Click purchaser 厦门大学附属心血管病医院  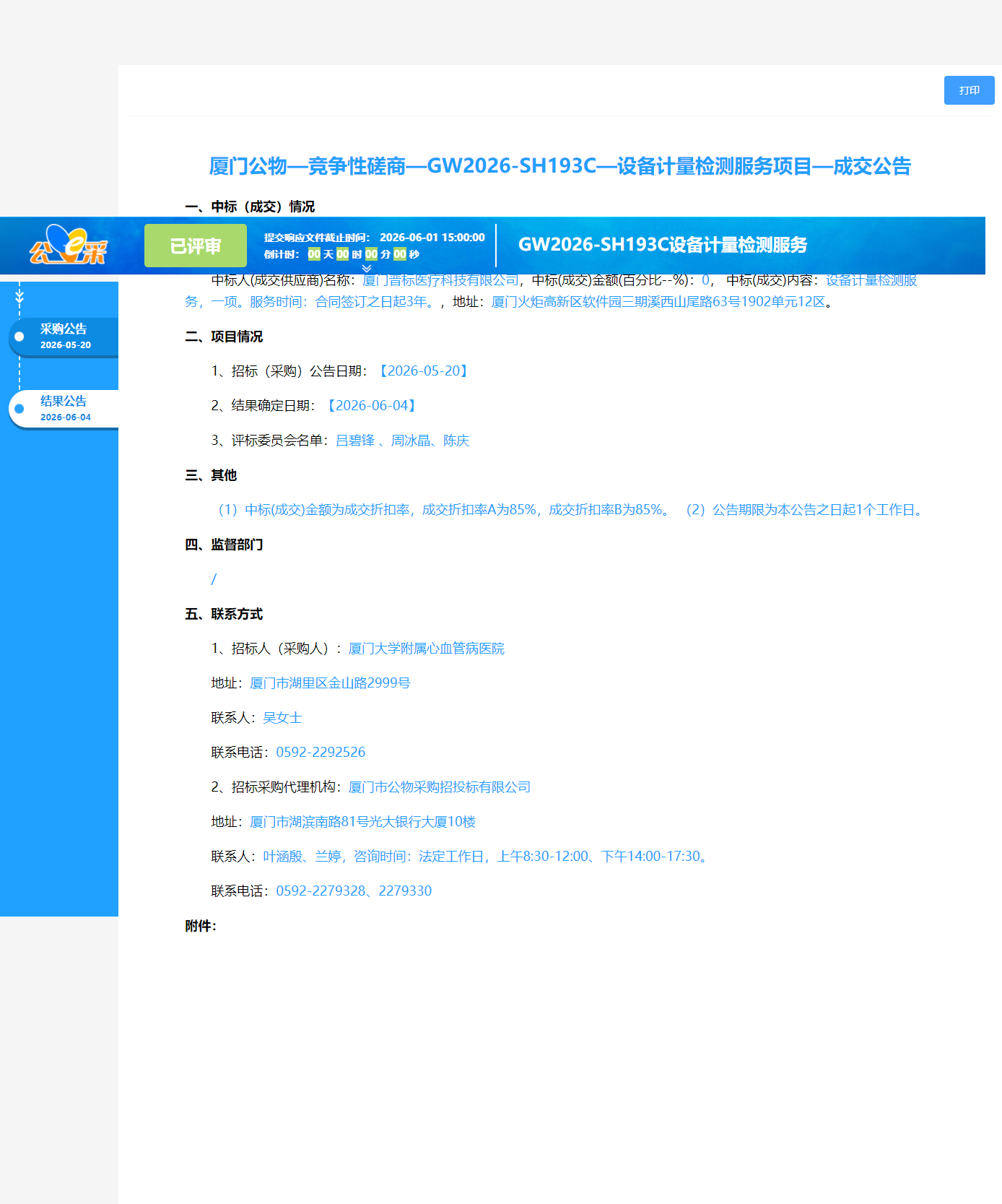[x=426, y=649]
